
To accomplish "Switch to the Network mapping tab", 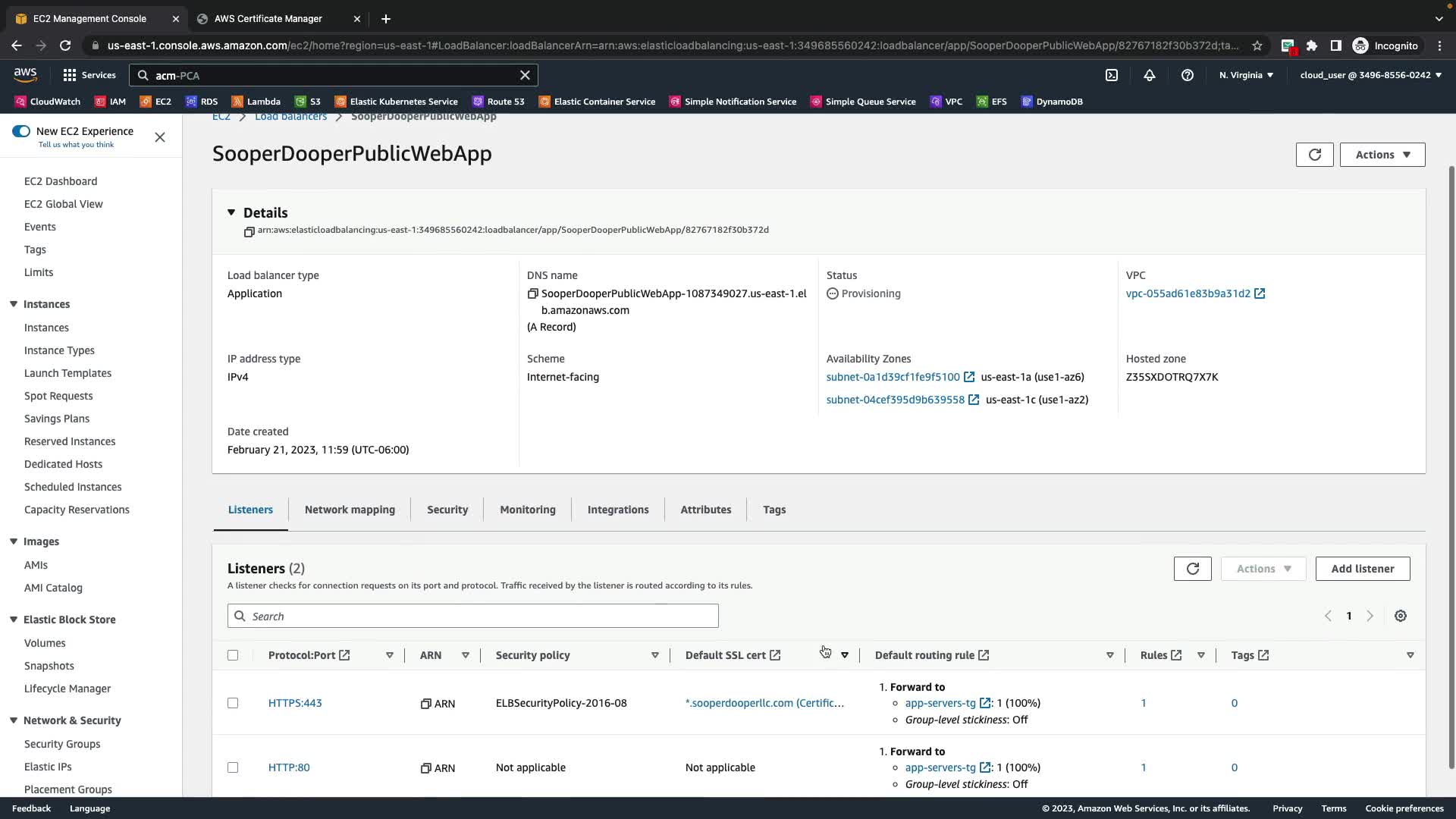I will click(350, 510).
